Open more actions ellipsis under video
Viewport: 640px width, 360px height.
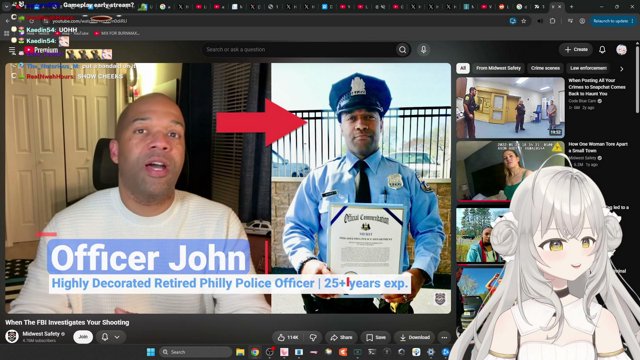pyautogui.click(x=444, y=337)
